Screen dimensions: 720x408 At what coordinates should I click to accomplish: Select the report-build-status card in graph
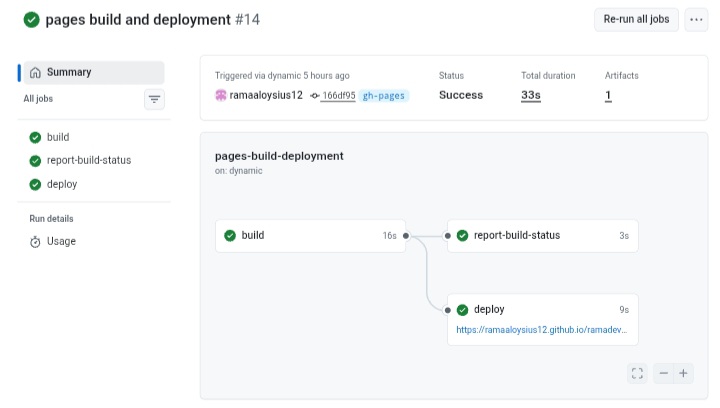pos(543,236)
